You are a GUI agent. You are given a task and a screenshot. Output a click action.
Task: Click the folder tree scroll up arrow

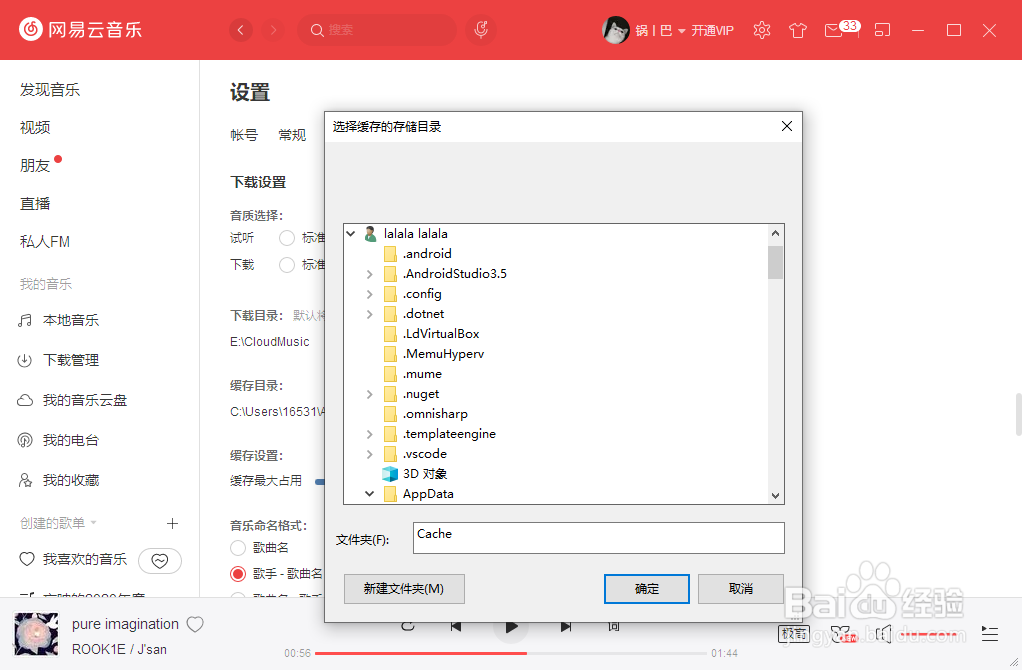[775, 233]
